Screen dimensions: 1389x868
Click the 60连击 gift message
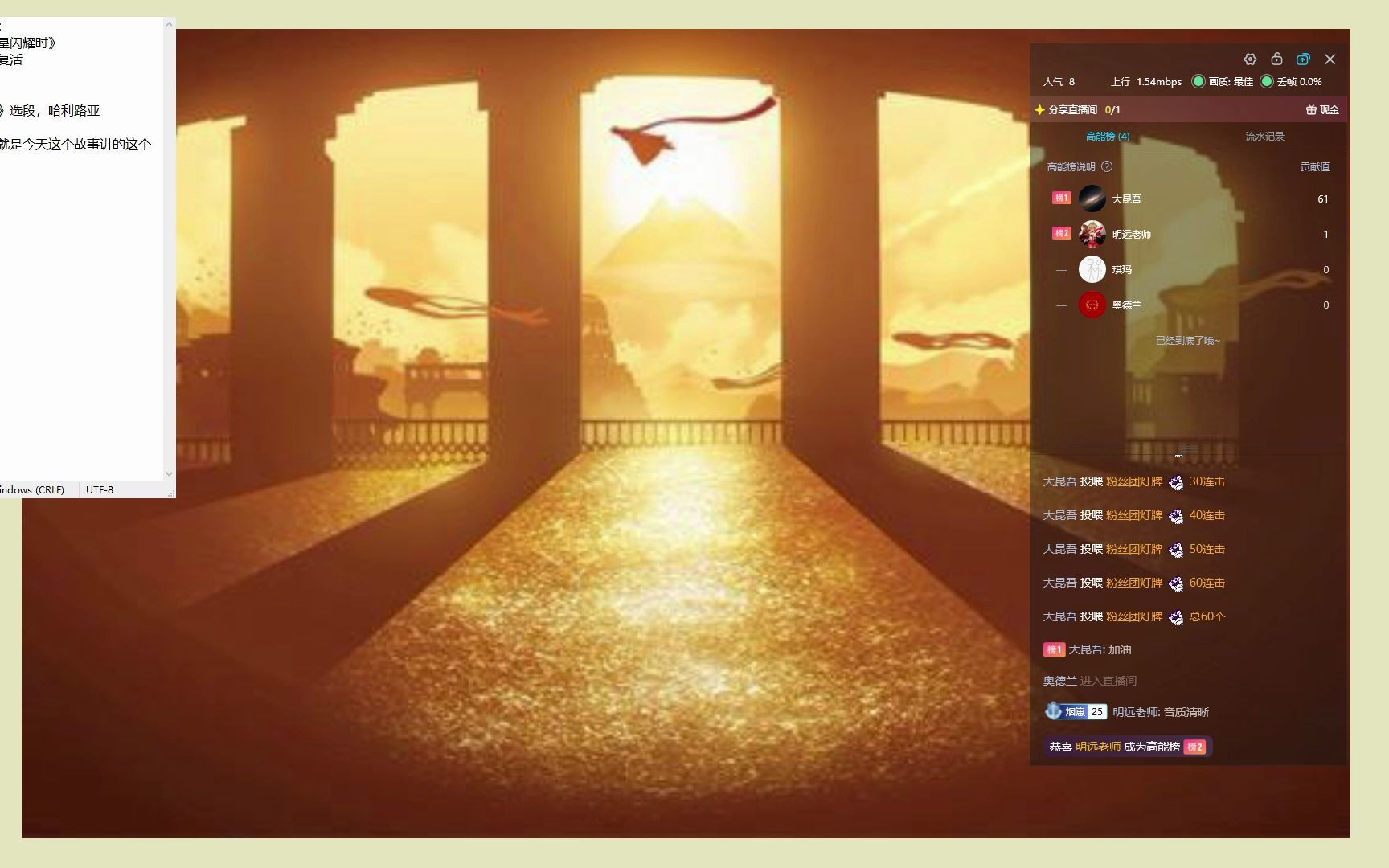[1133, 583]
